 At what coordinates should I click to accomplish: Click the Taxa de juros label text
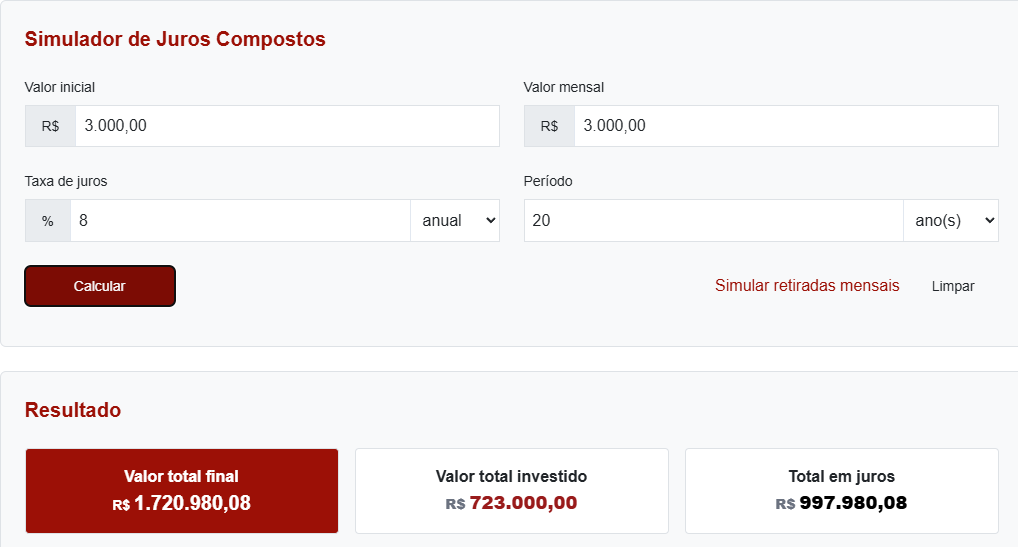click(x=66, y=181)
